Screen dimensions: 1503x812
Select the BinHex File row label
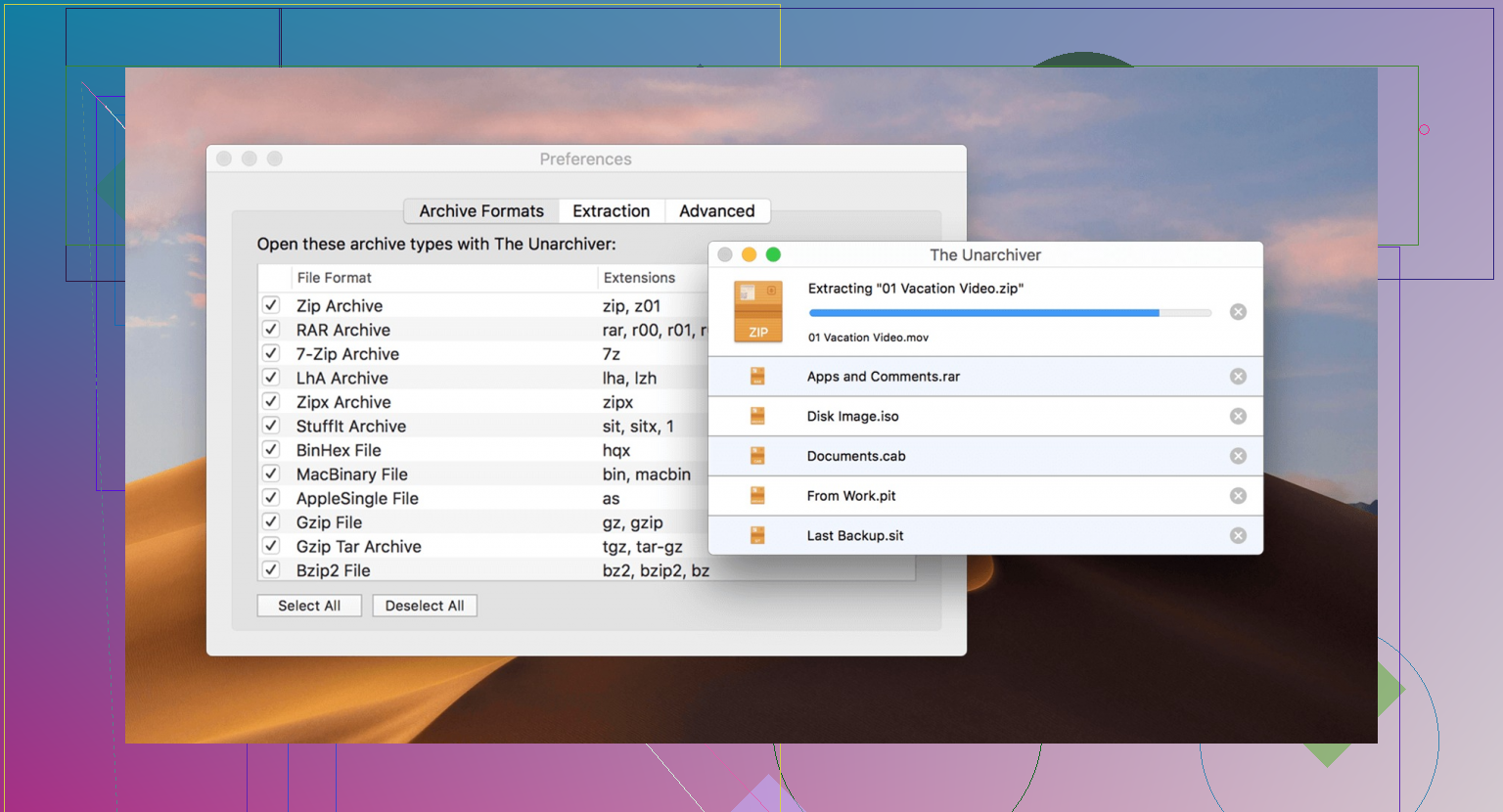click(339, 451)
